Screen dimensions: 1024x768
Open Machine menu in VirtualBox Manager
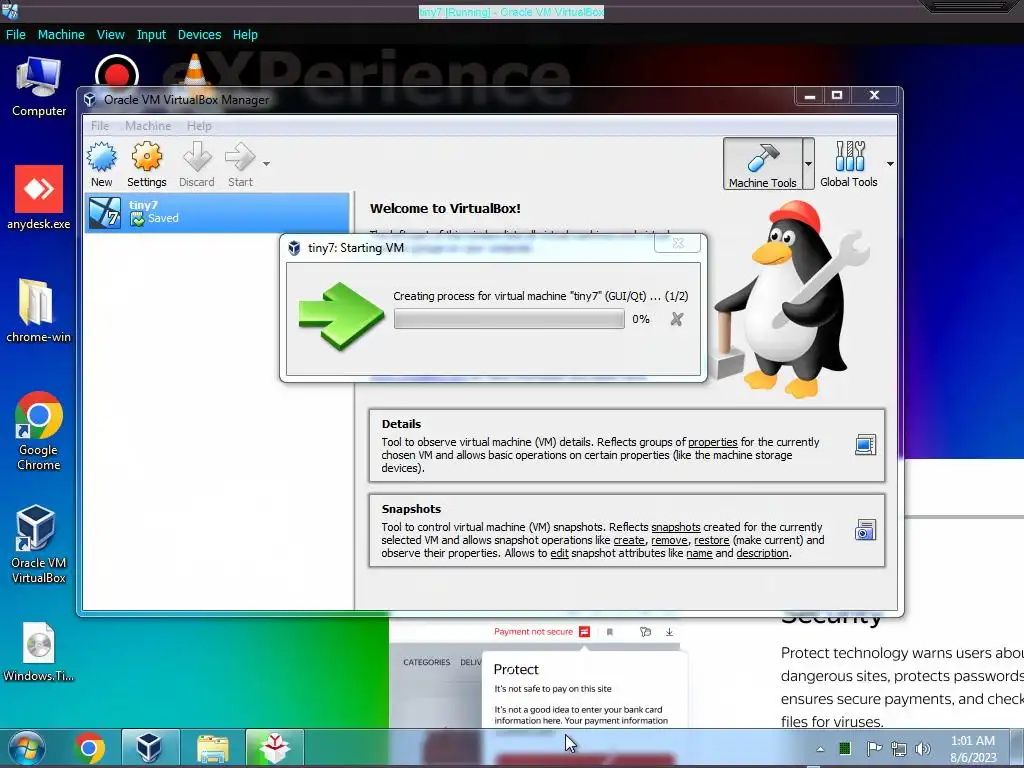[x=148, y=125]
